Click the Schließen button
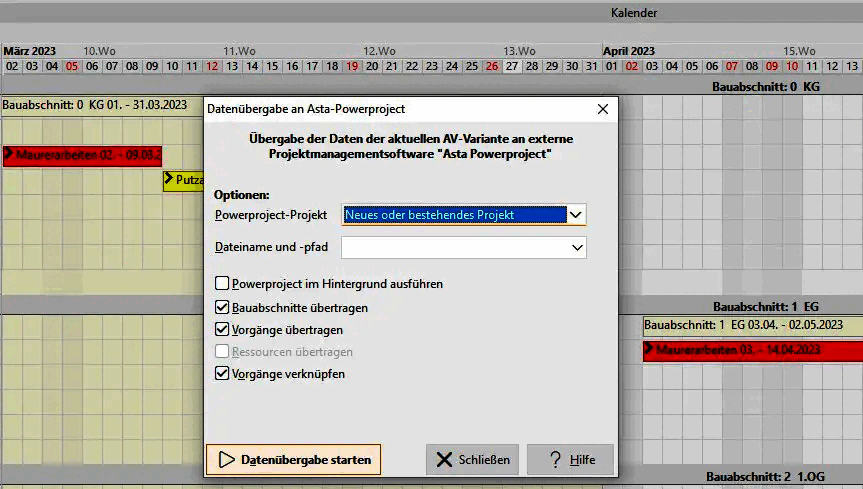Screen dimensions: 863x489 (x=472, y=459)
